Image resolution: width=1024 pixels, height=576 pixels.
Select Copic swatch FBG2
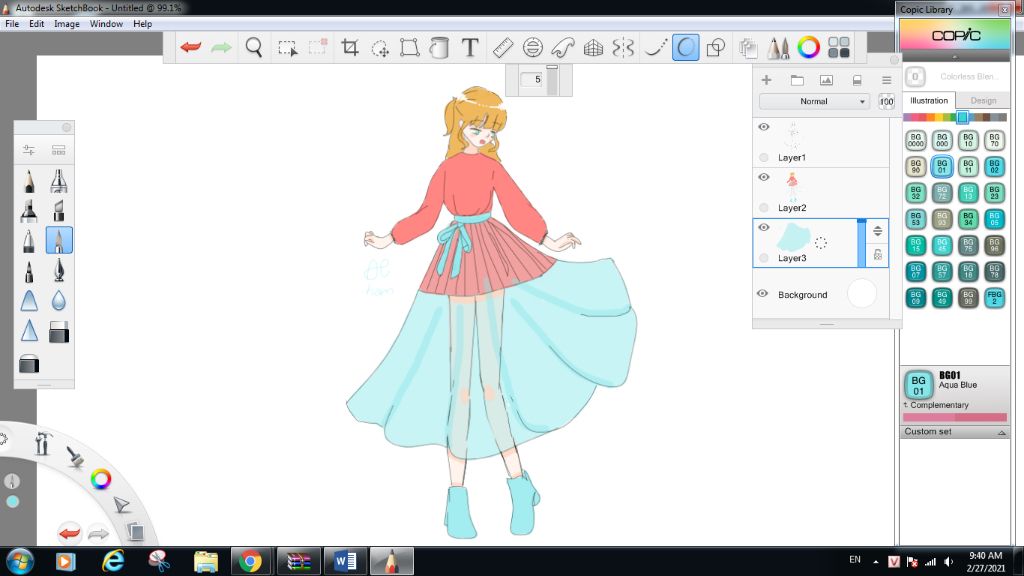pos(994,298)
